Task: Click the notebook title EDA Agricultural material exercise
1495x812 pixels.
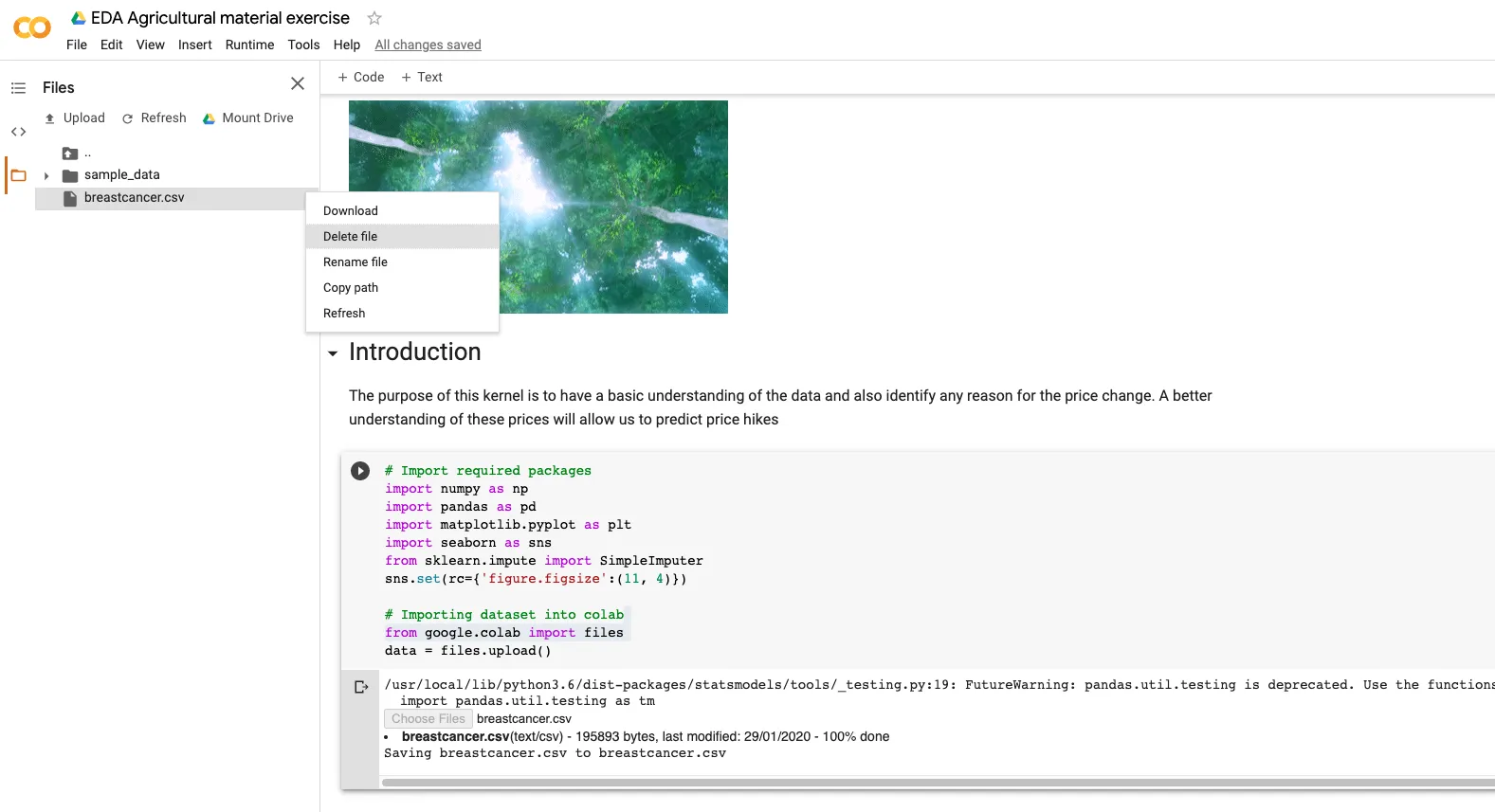Action: [x=220, y=18]
